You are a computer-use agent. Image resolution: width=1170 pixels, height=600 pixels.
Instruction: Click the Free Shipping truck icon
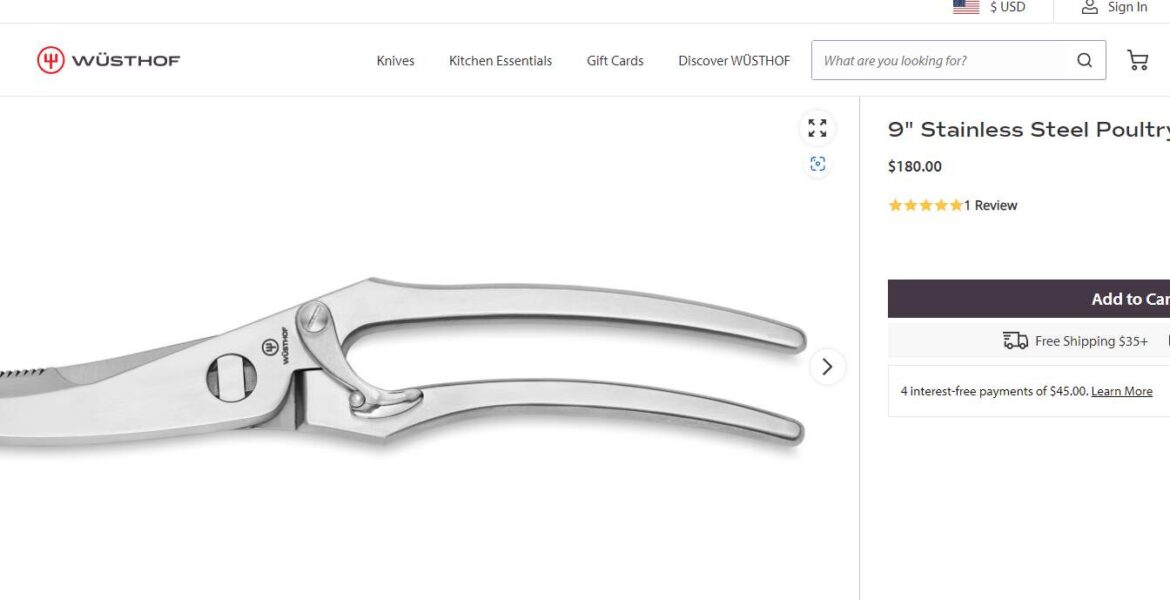click(1015, 341)
